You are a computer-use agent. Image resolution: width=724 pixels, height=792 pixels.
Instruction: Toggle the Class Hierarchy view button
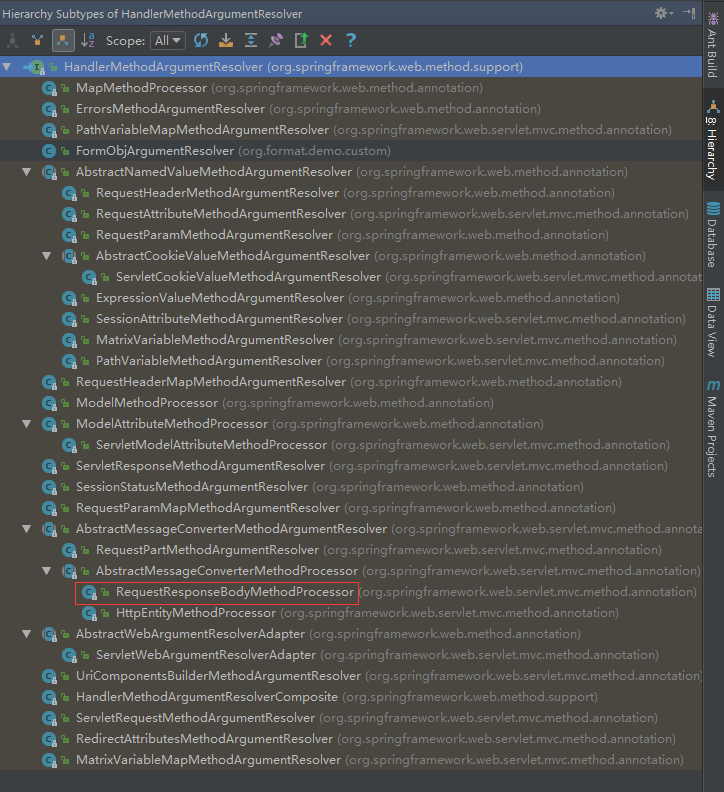coord(13,40)
